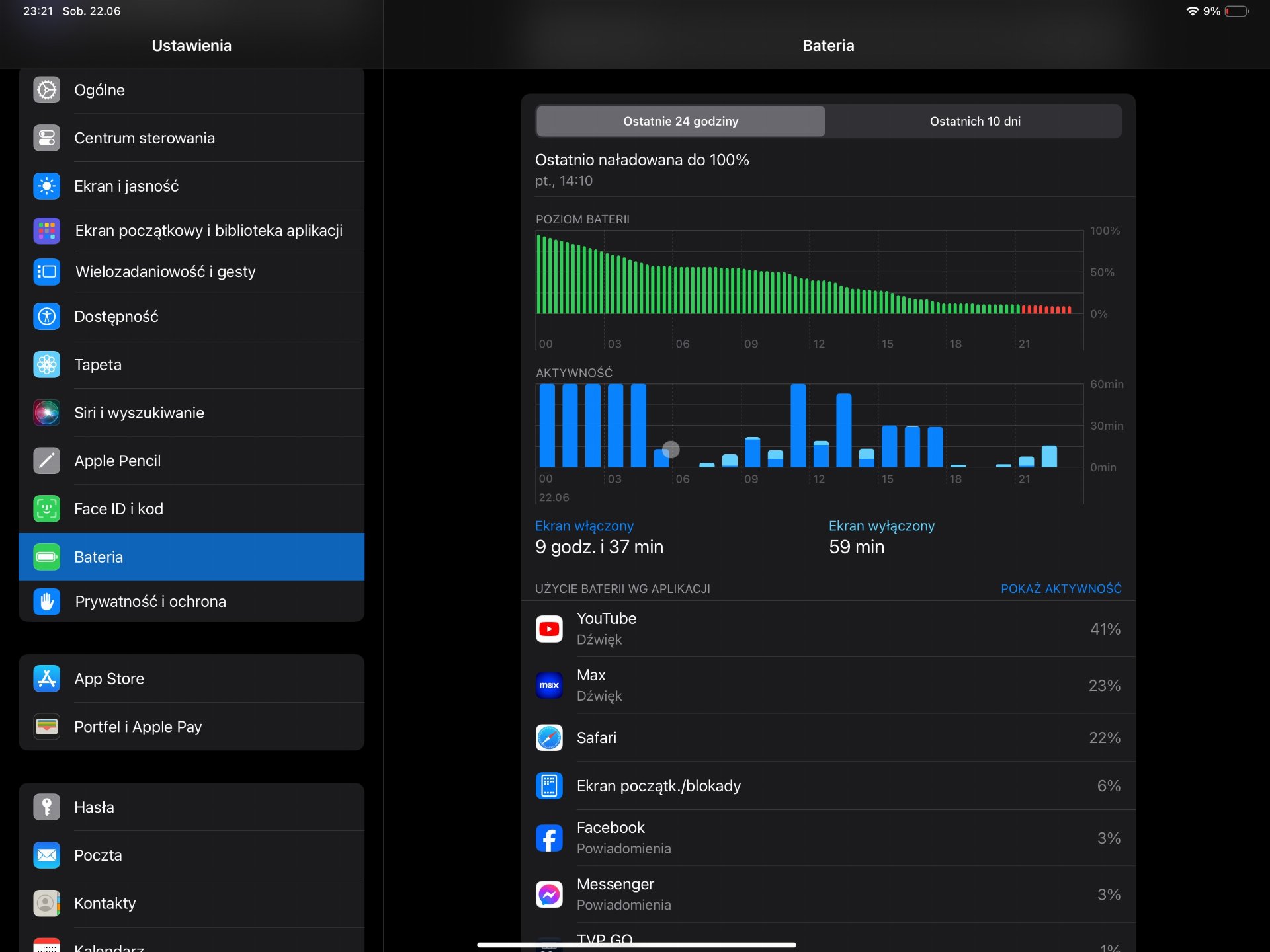Tap the Dostępność accessibility icon

coord(46,317)
